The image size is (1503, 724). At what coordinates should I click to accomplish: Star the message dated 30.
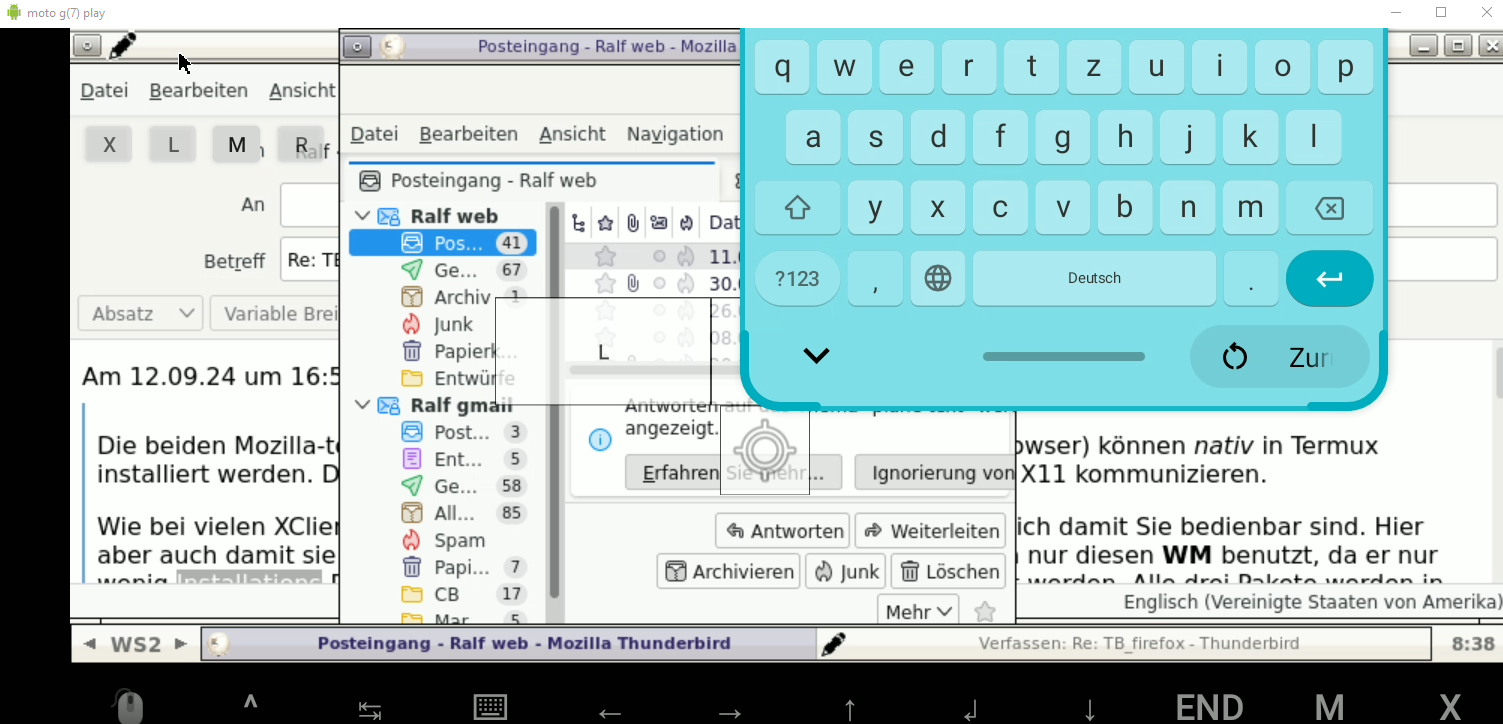[x=605, y=284]
